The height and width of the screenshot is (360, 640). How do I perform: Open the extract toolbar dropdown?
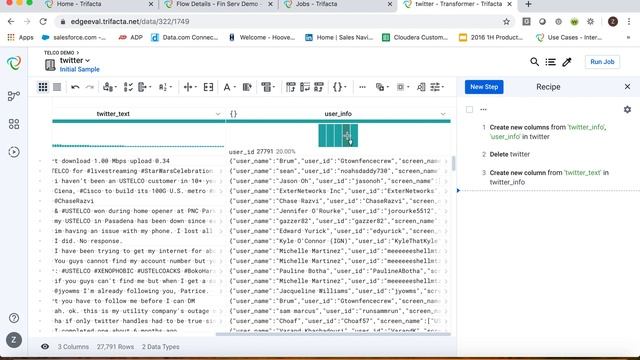(144, 87)
